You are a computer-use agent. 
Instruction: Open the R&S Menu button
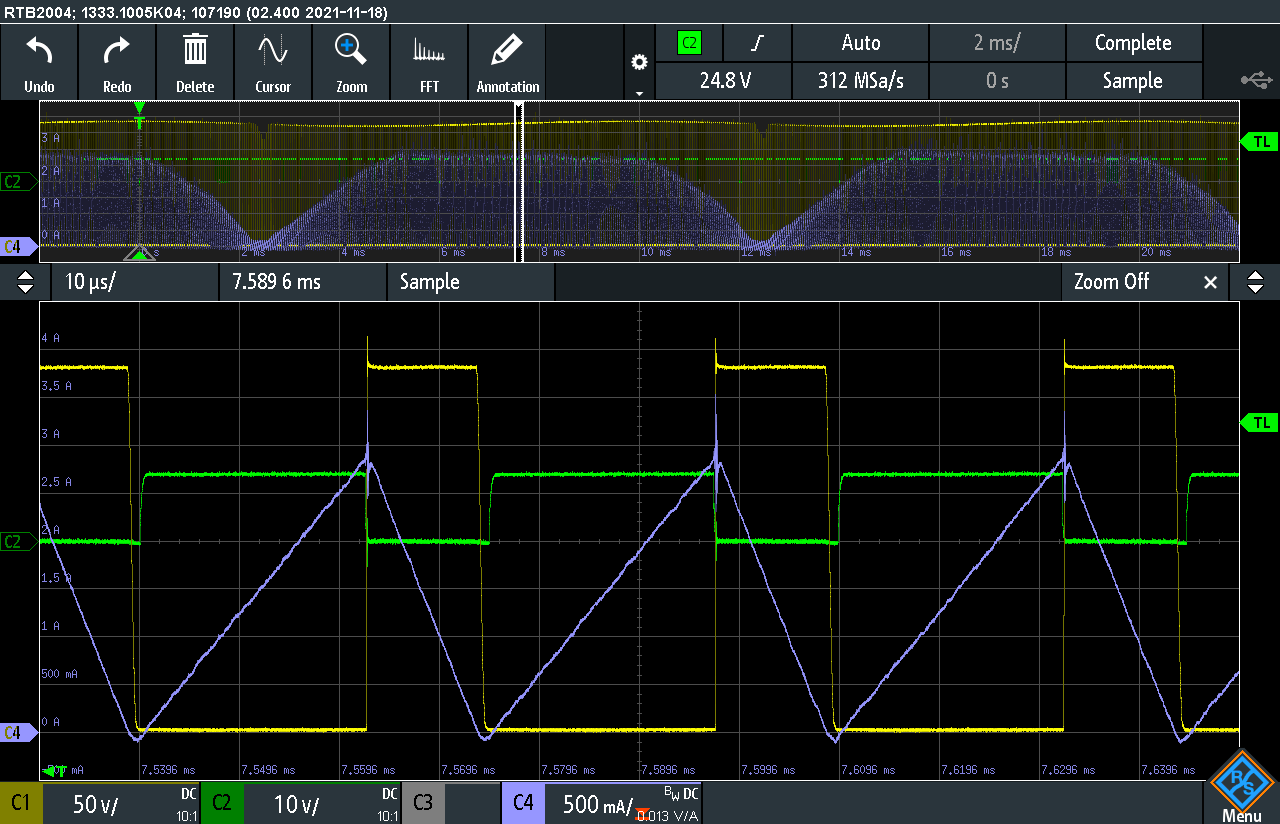[1241, 788]
